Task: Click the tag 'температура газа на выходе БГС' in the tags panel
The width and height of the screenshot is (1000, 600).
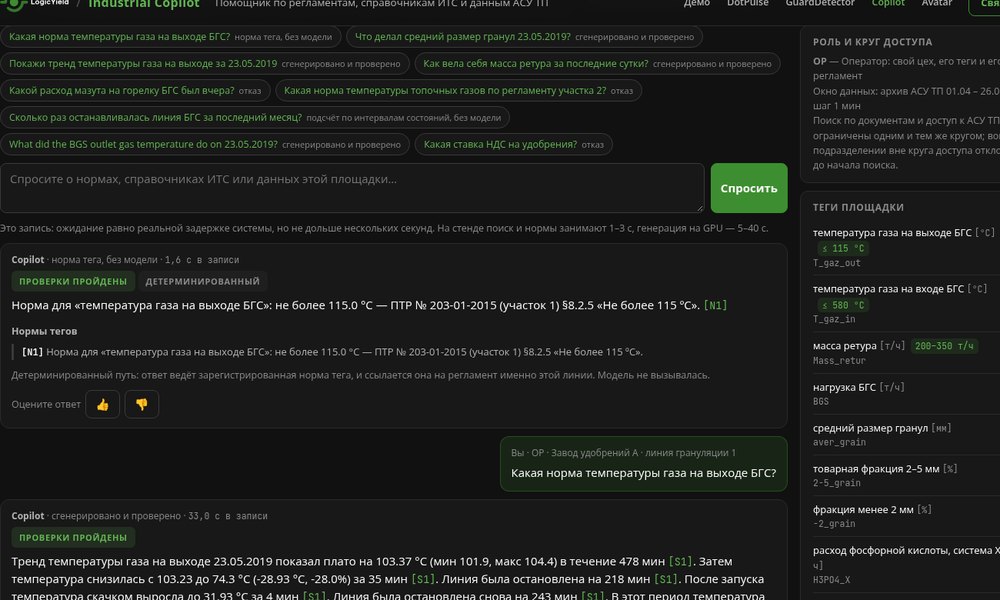Action: [892, 233]
